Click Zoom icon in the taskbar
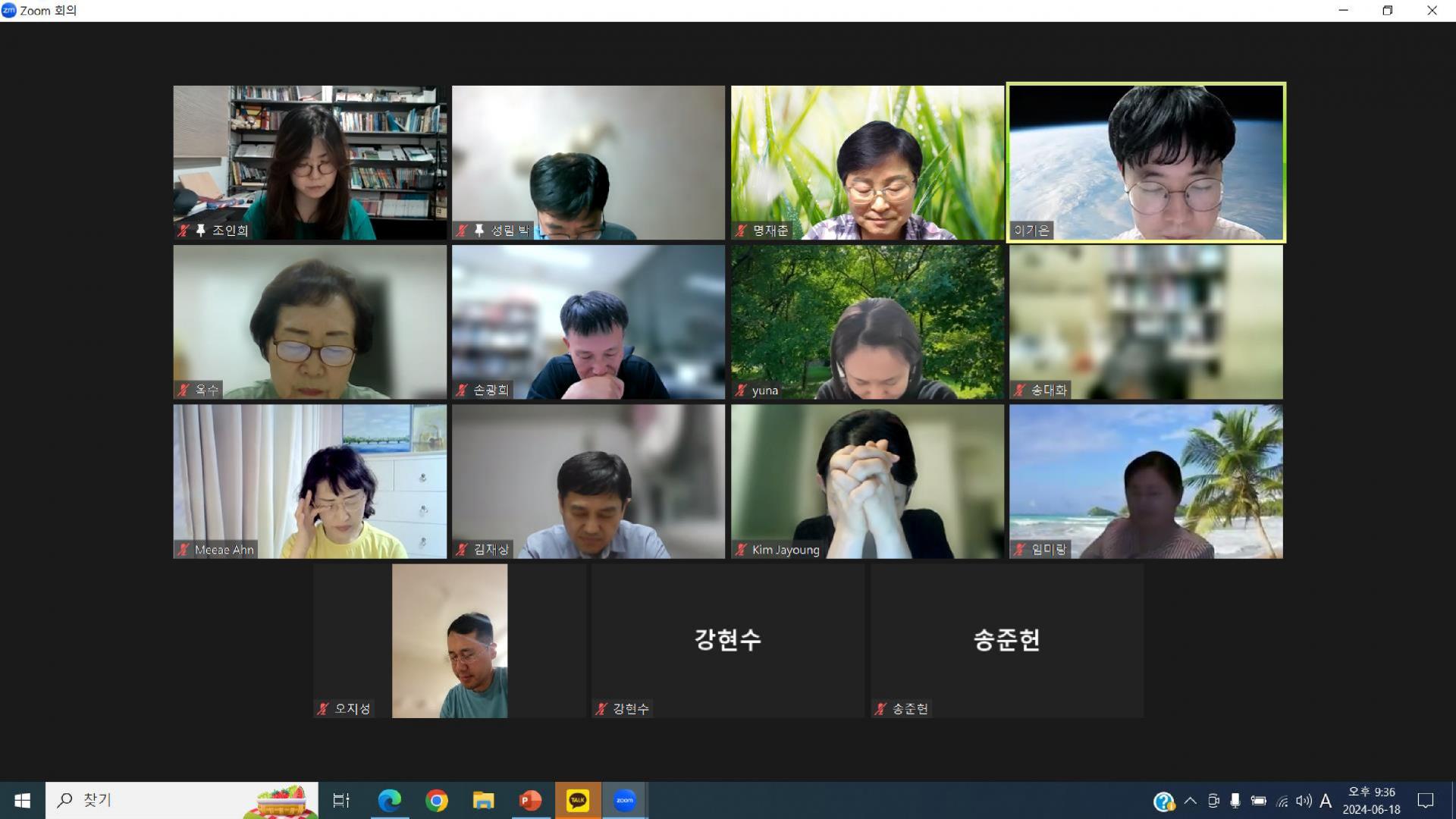The height and width of the screenshot is (819, 1456). point(625,800)
